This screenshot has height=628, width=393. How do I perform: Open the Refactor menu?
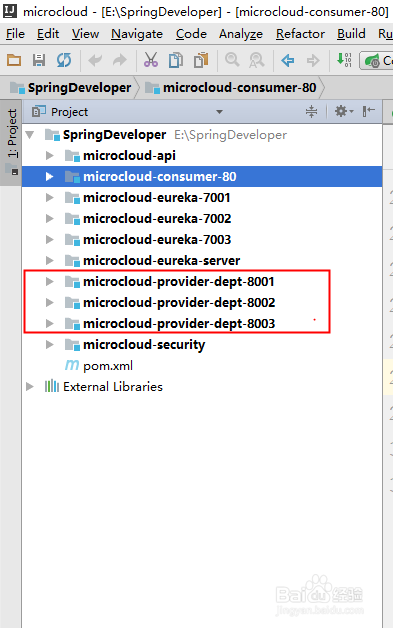pos(300,34)
